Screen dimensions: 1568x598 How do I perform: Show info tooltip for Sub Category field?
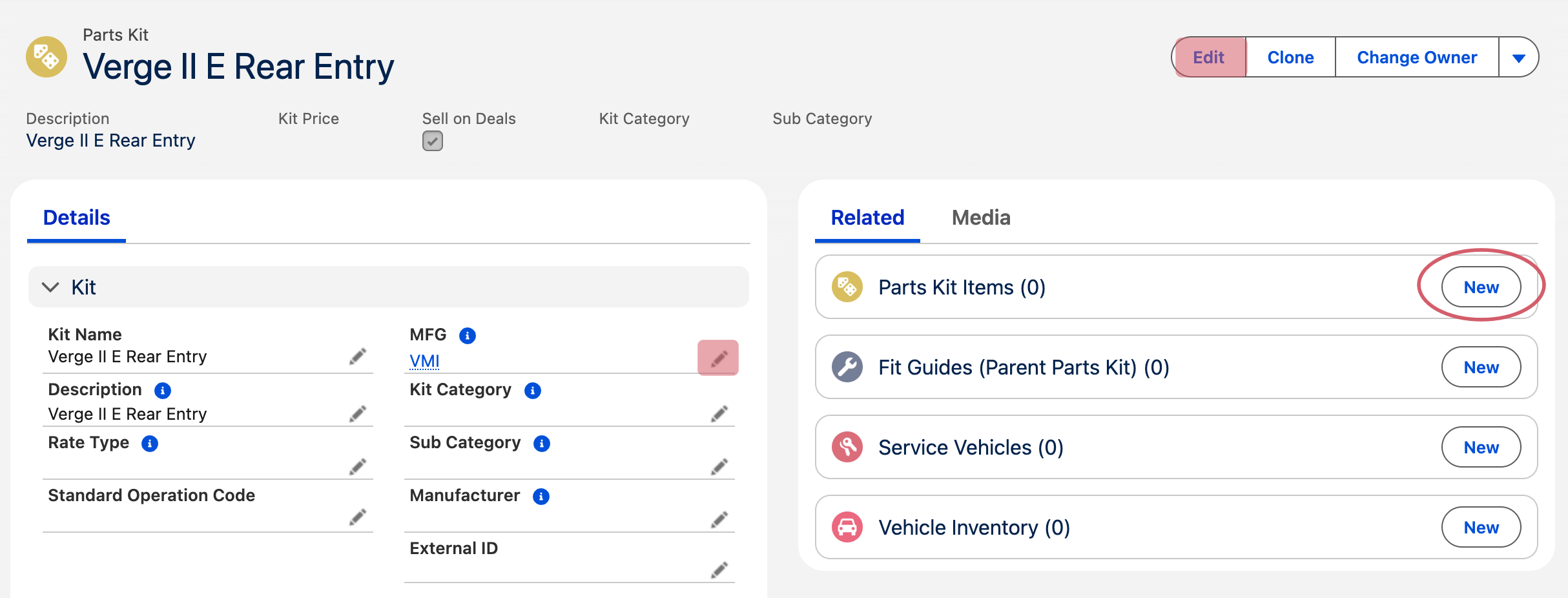[x=542, y=444]
